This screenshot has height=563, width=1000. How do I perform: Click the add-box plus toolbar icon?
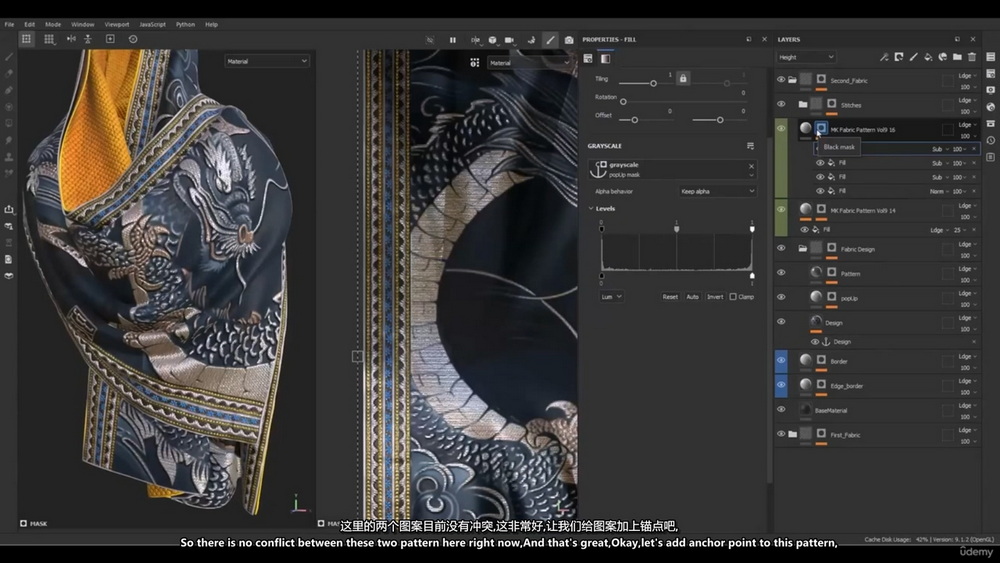pyautogui.click(x=110, y=39)
